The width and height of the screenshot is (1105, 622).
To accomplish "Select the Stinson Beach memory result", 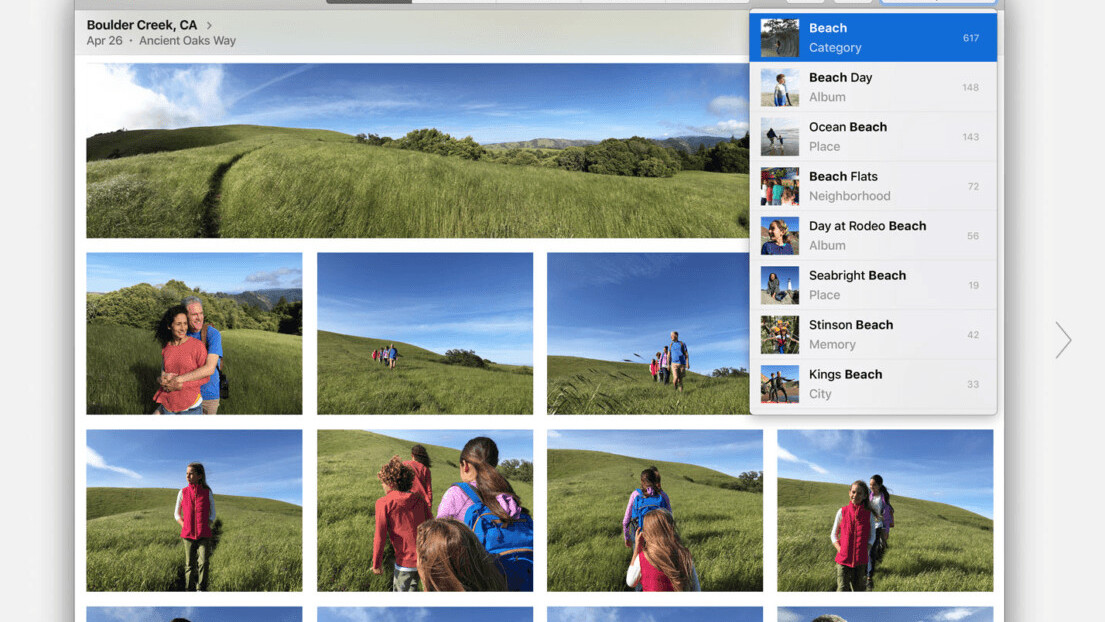I will pyautogui.click(x=872, y=335).
